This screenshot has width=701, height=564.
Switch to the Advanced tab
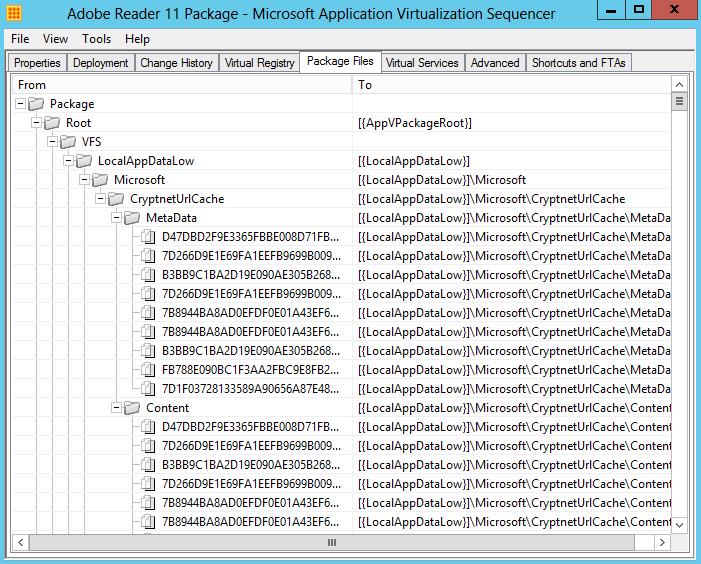tap(495, 63)
